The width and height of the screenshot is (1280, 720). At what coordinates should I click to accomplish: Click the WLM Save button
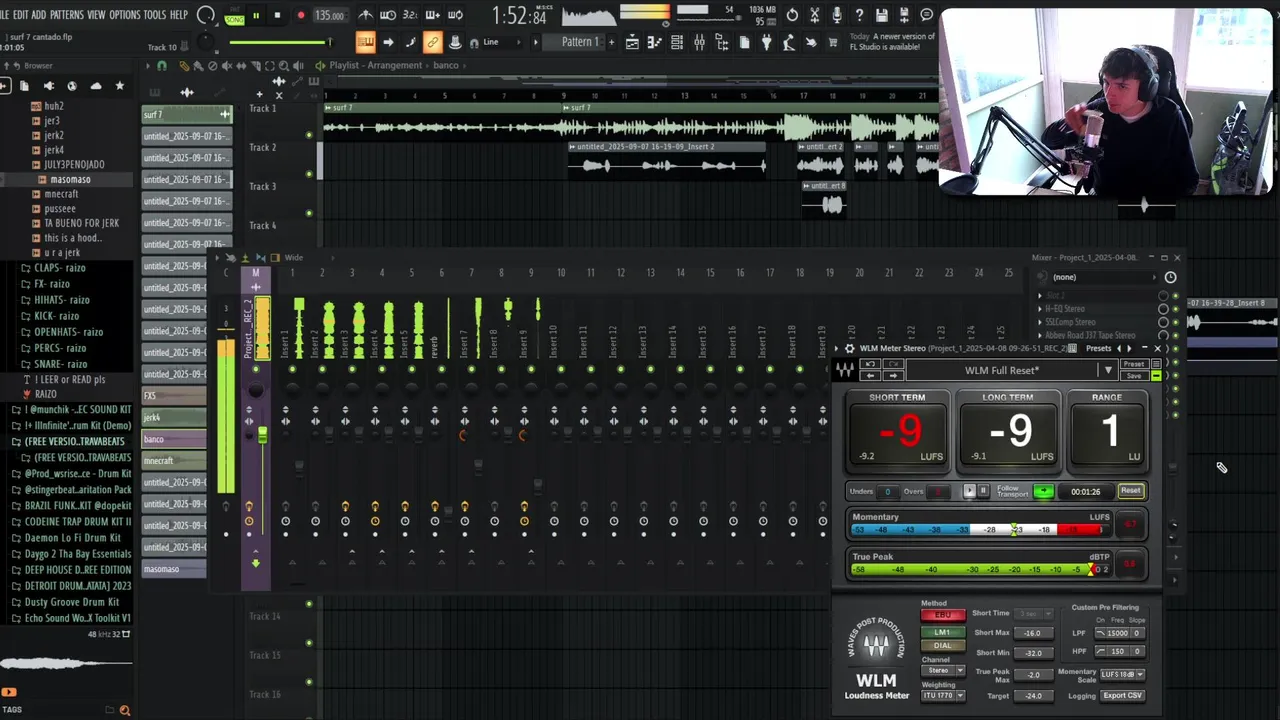[1133, 376]
